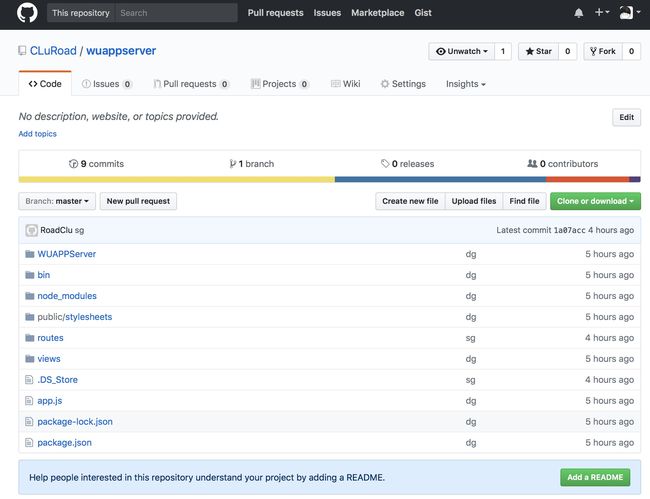The height and width of the screenshot is (499, 650).
Task: Open Marketplace in top navigation
Action: (378, 13)
